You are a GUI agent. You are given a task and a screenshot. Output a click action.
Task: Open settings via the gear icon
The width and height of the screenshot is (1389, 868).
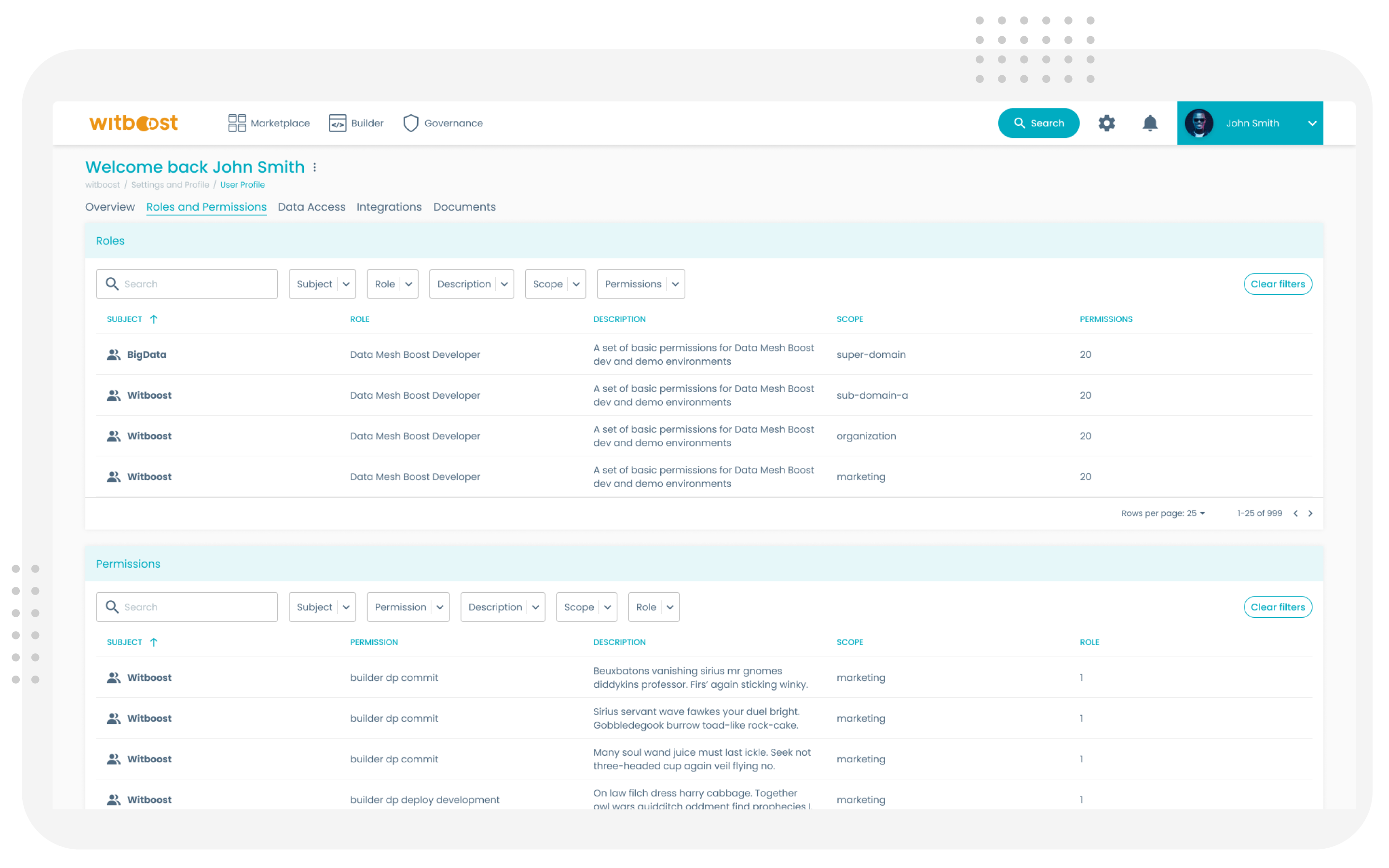1106,123
